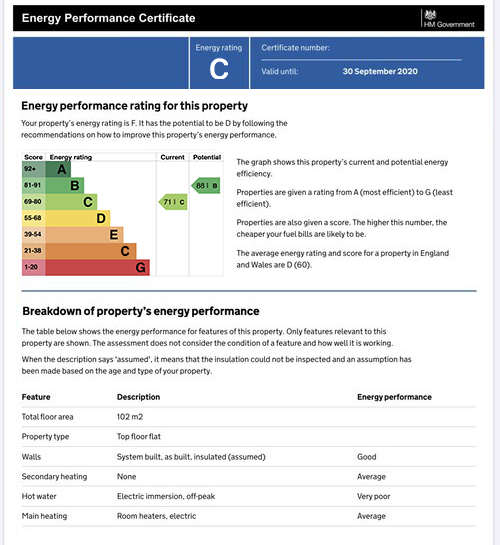Click the Energy Performance Certificate title

[108, 18]
